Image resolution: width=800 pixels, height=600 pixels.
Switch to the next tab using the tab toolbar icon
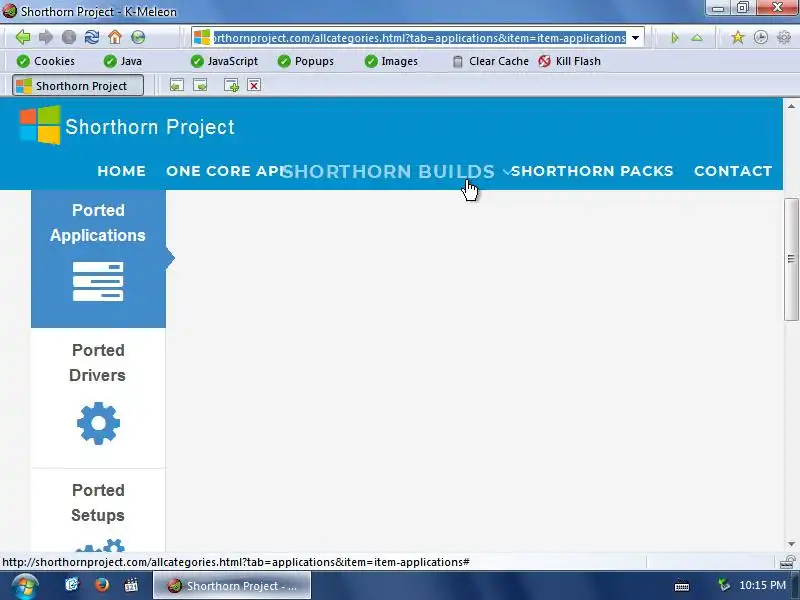(200, 85)
